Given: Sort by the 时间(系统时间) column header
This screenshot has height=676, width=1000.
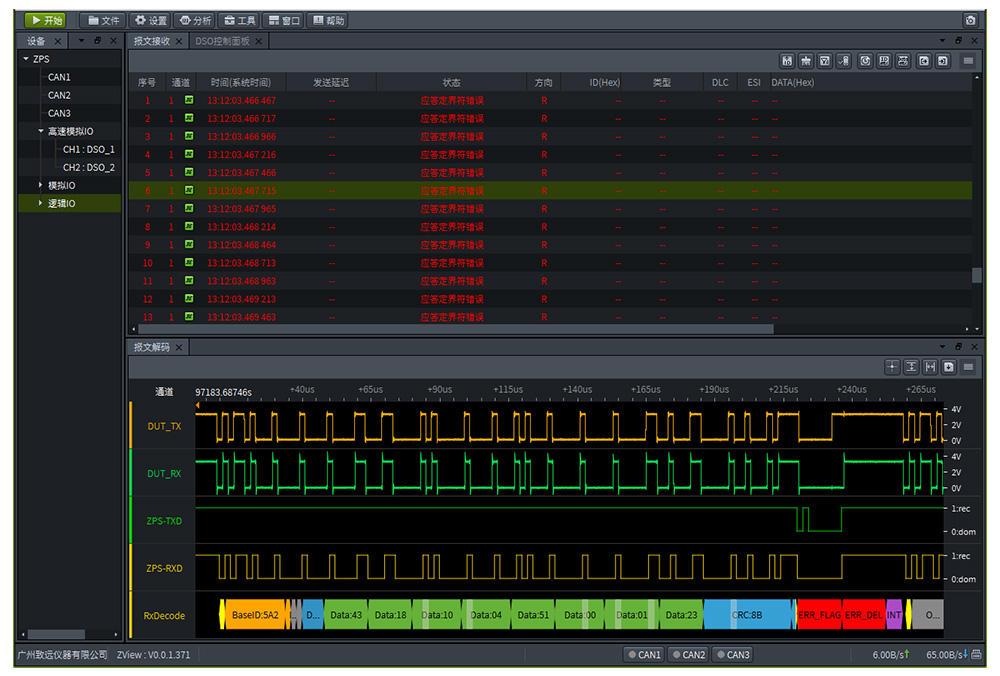Looking at the screenshot, I should pos(241,82).
